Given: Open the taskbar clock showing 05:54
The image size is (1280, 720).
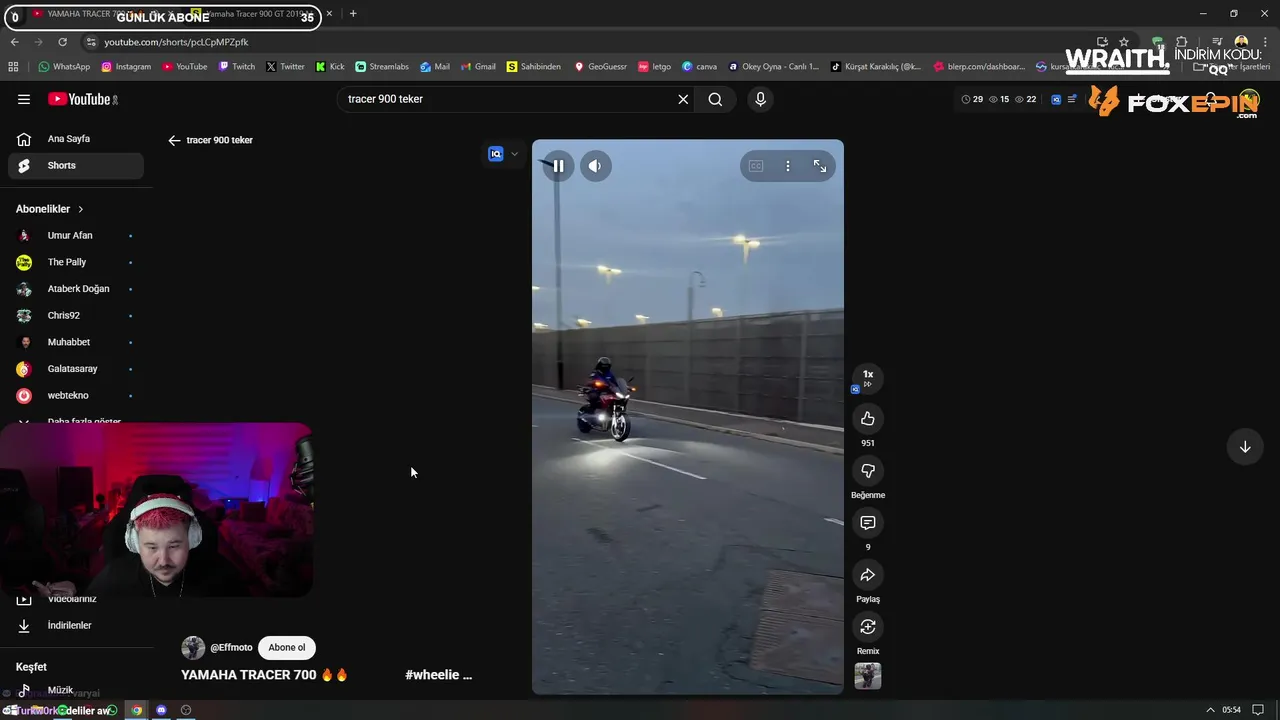Looking at the screenshot, I should click(1231, 710).
